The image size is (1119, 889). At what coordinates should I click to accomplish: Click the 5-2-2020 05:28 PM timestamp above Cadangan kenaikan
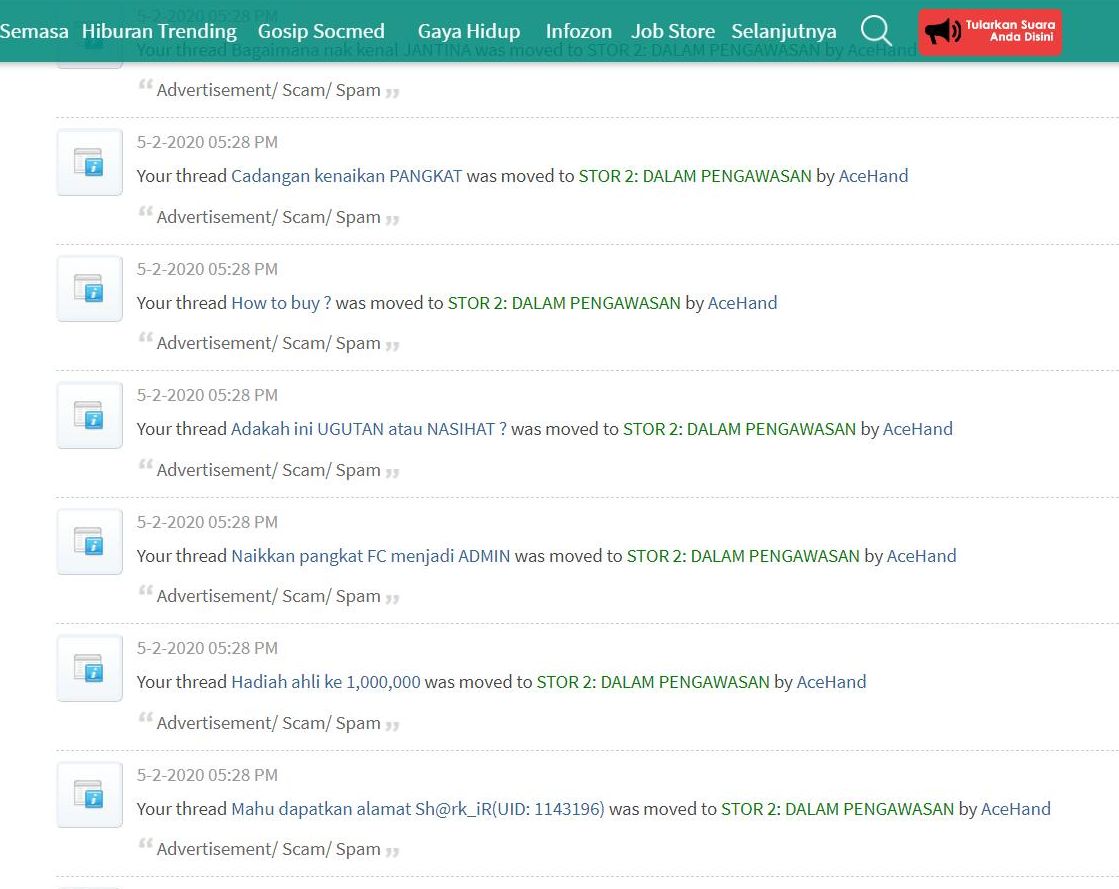coord(207,142)
